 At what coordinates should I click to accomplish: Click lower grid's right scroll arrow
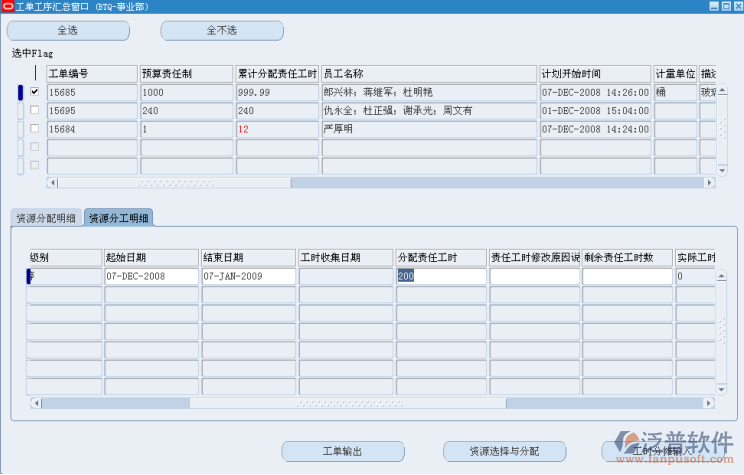click(x=710, y=403)
